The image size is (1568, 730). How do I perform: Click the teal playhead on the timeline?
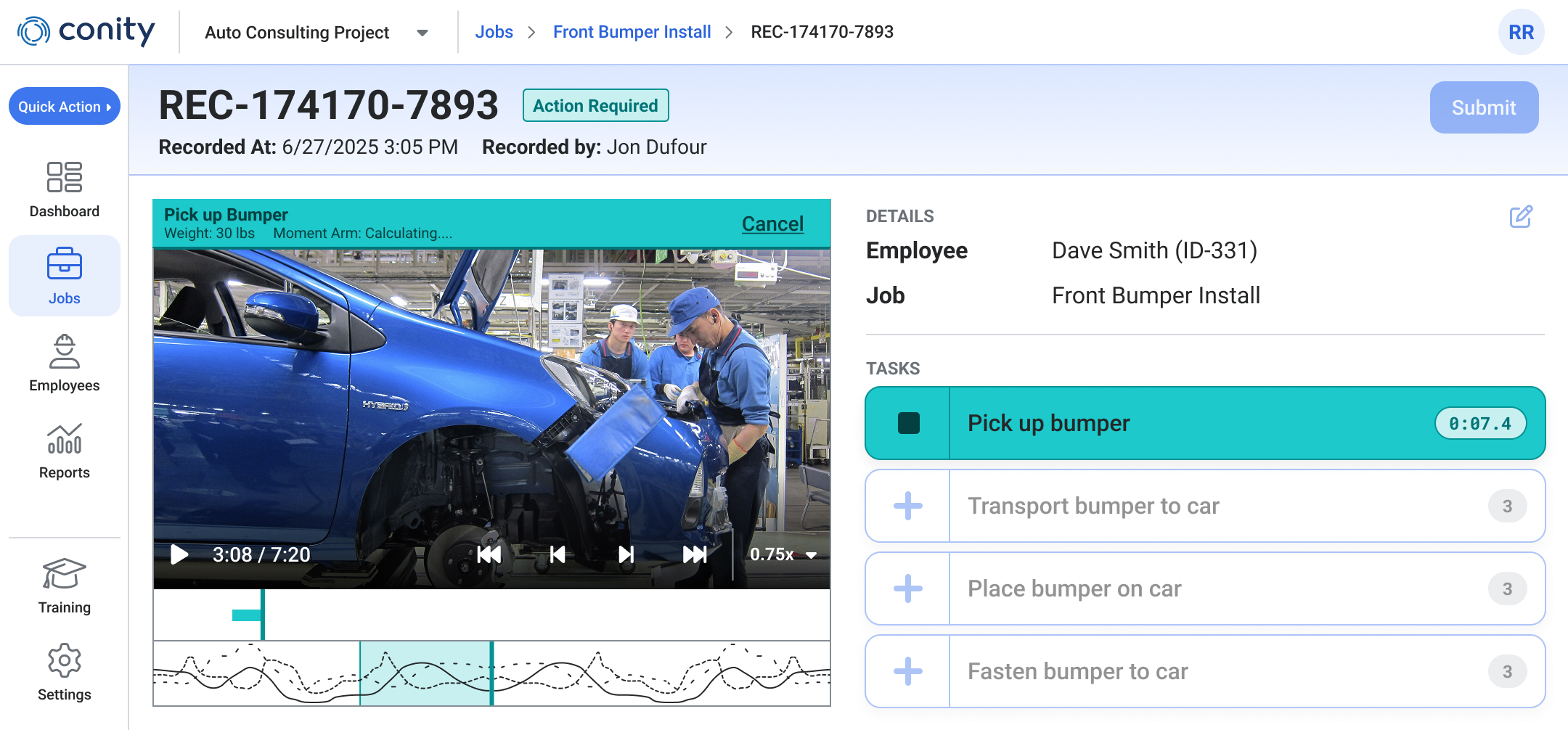[263, 615]
